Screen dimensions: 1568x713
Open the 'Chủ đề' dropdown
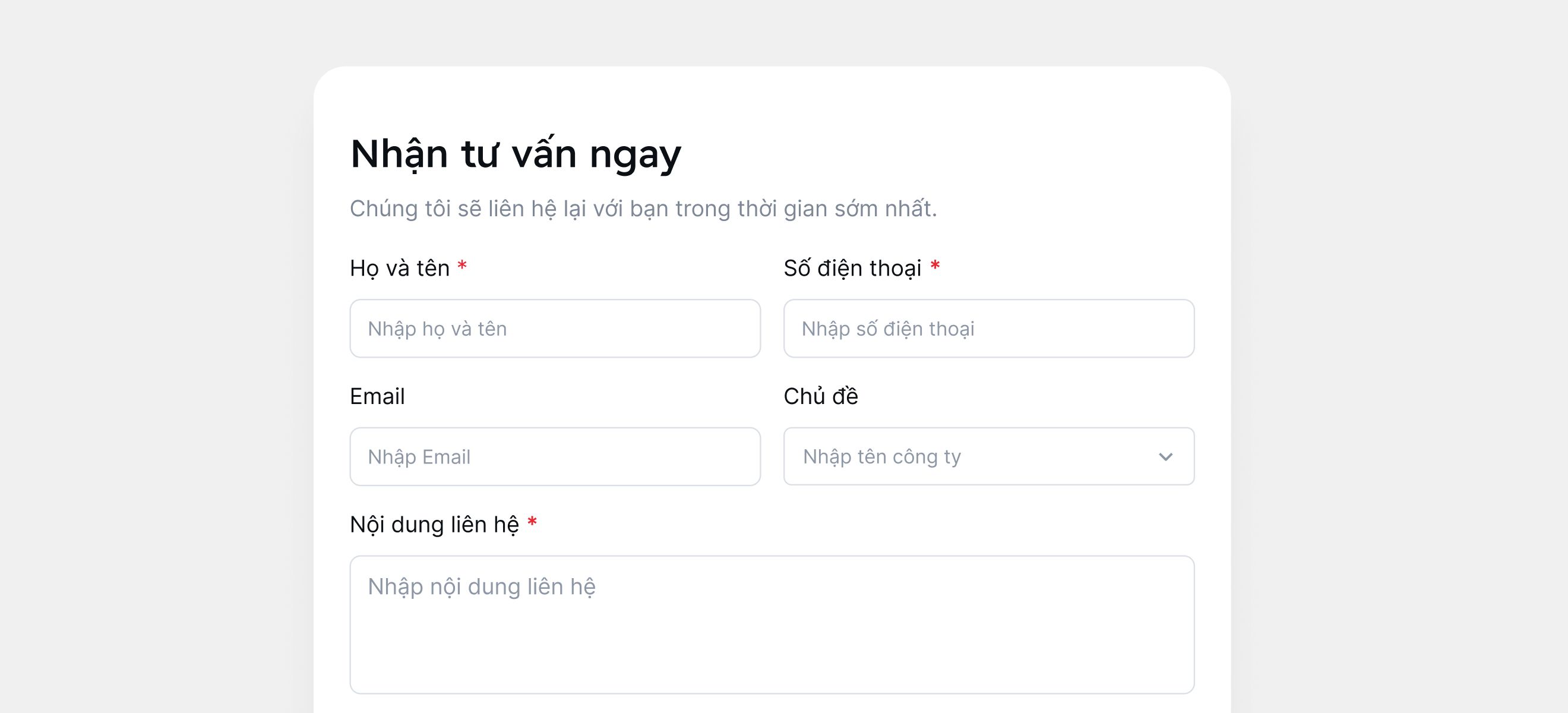[x=988, y=456]
